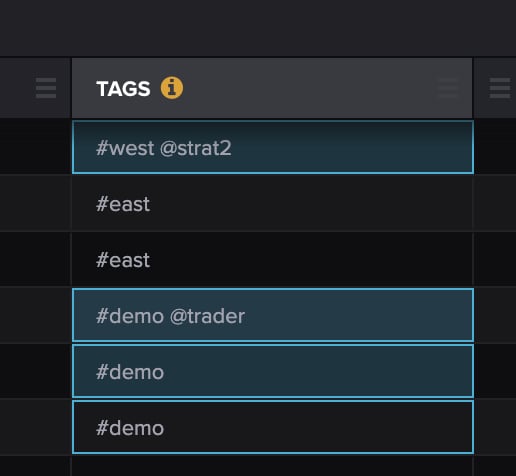Select the last #demo cell with dark background

tap(273, 427)
